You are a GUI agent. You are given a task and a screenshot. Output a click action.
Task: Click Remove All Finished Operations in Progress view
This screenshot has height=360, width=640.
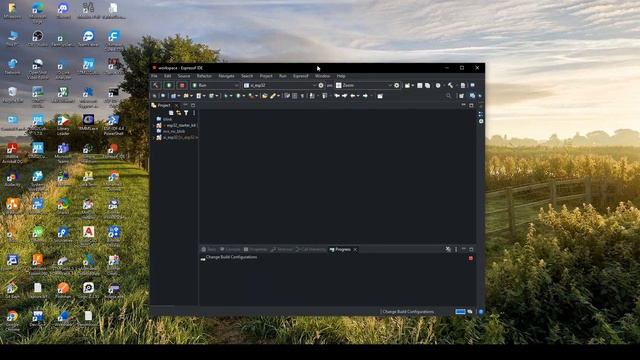click(448, 249)
